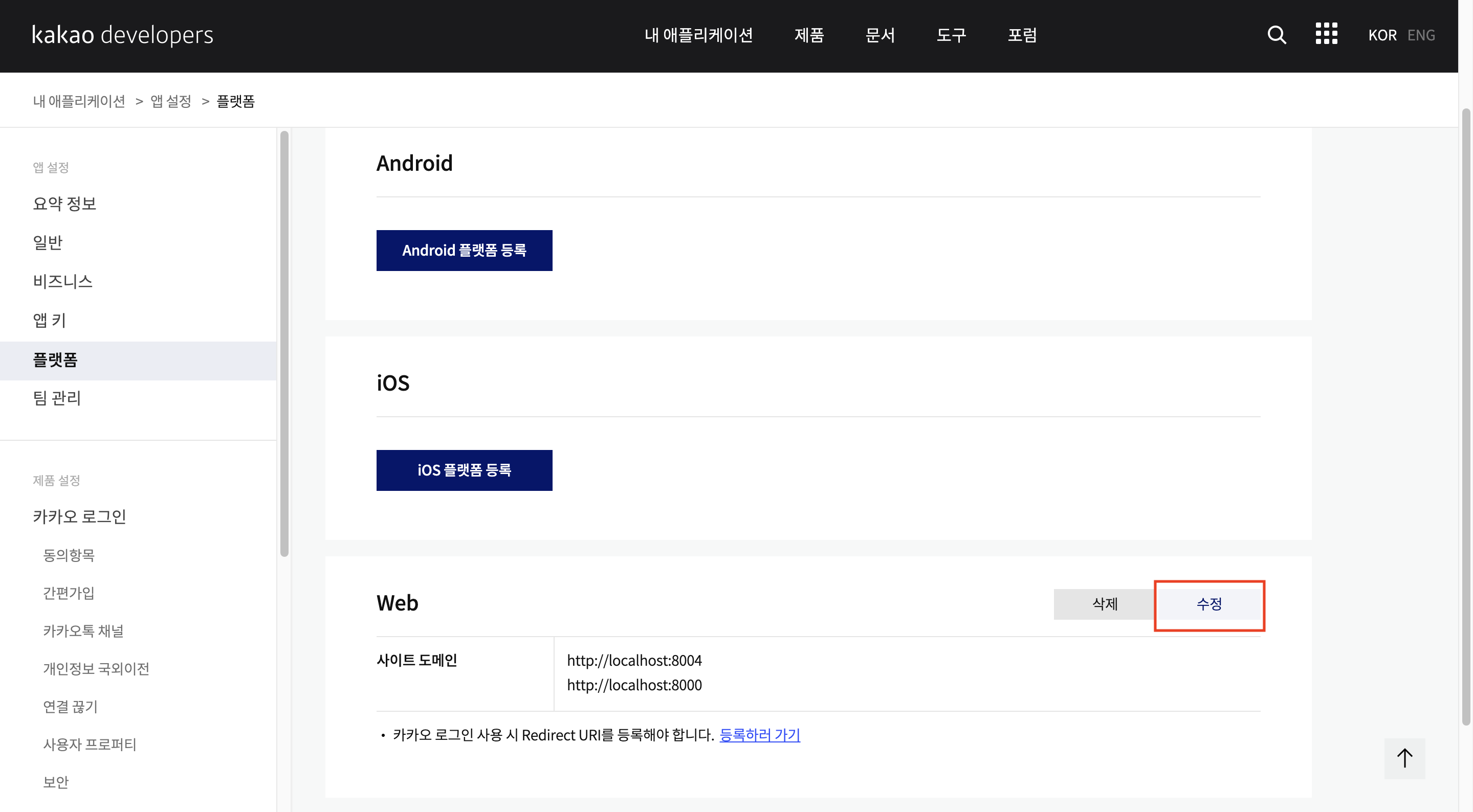Follow the 등록하러 가기 link
The width and height of the screenshot is (1473, 812).
[759, 735]
